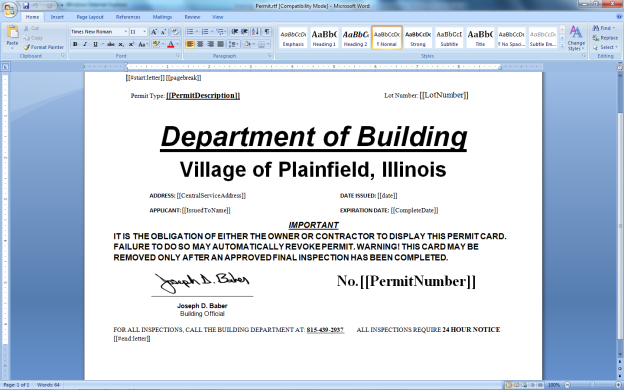Toggle Italic formatting

coord(85,44)
